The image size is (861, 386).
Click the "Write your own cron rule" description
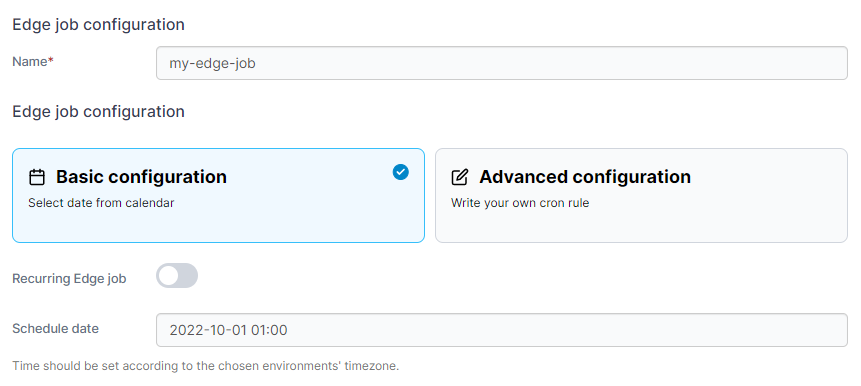(520, 203)
